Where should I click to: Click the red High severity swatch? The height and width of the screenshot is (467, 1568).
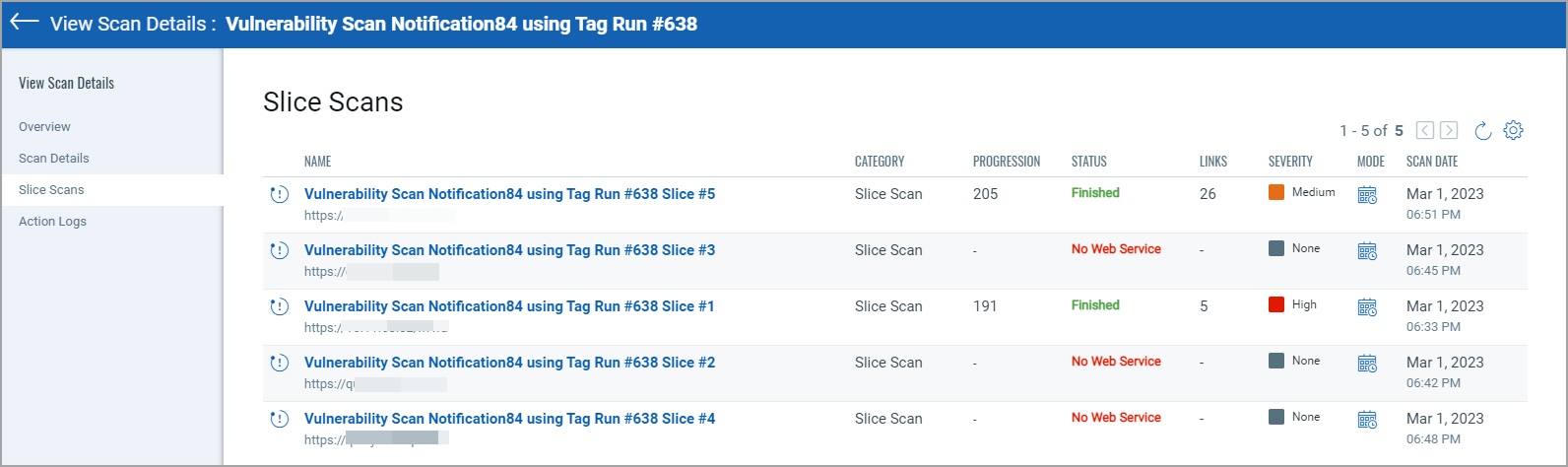1276,304
